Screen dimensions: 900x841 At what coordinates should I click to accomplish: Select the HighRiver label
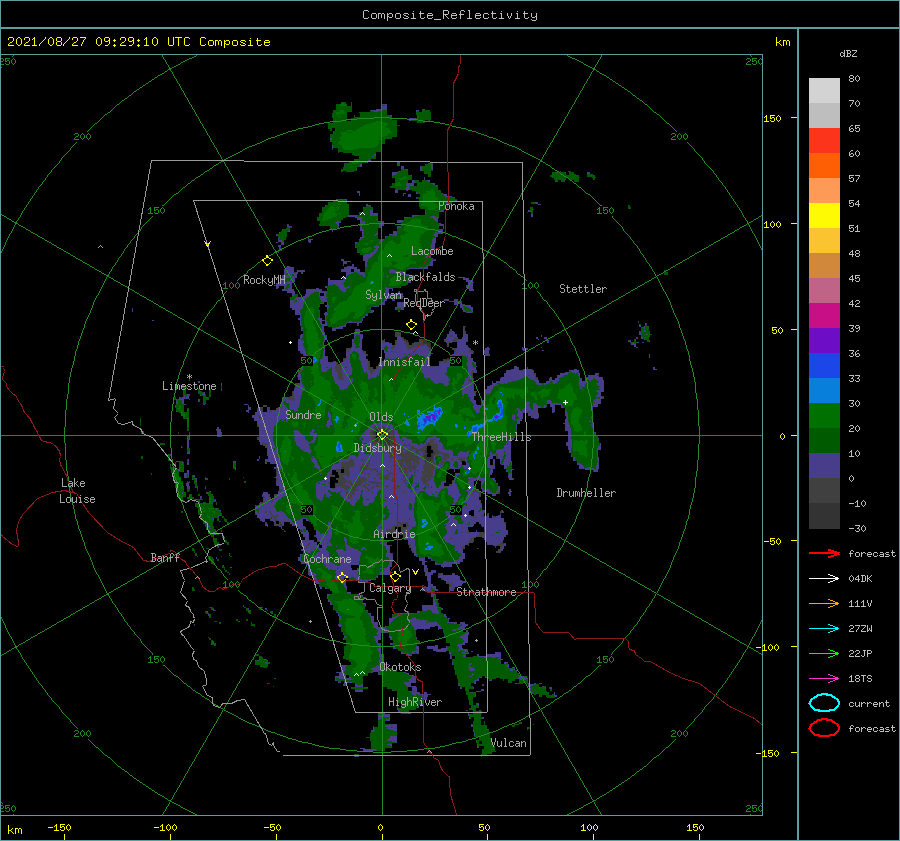[x=415, y=702]
